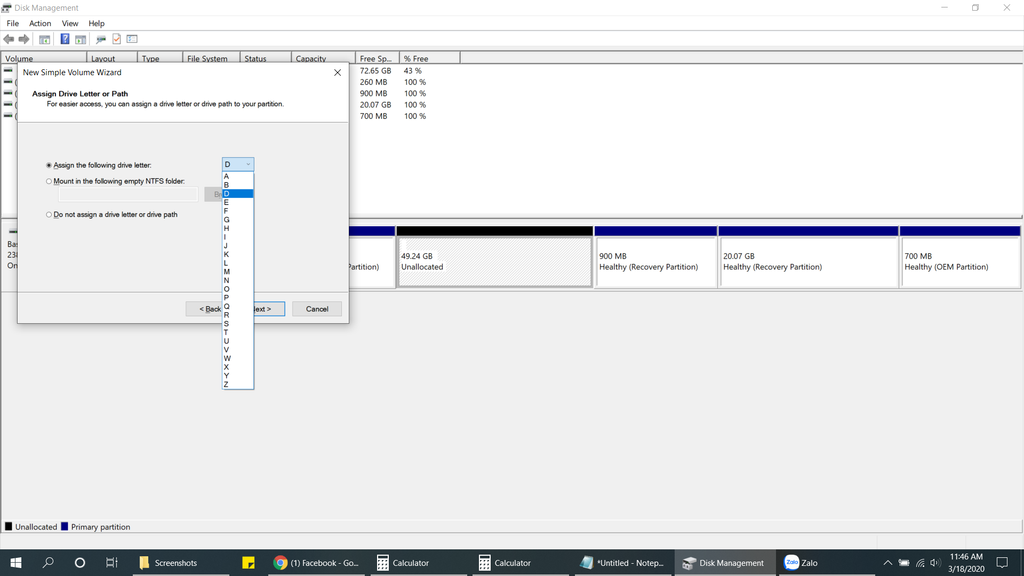The width and height of the screenshot is (1024, 576).
Task: Open Help via the blue question-mark icon
Action: [x=65, y=39]
